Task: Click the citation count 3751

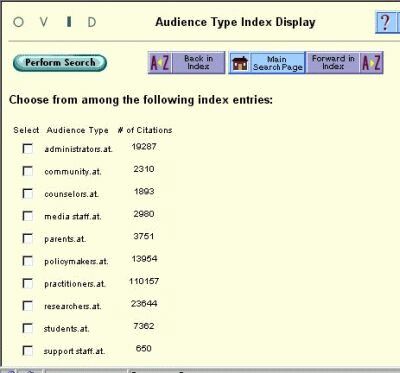Action: click(x=144, y=236)
